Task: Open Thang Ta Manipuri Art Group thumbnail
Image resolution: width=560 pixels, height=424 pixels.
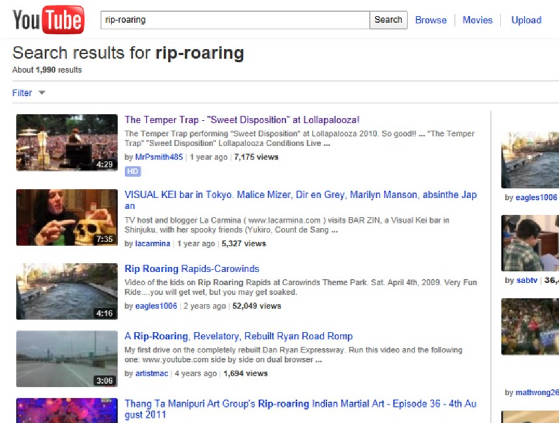Action: pos(67,411)
